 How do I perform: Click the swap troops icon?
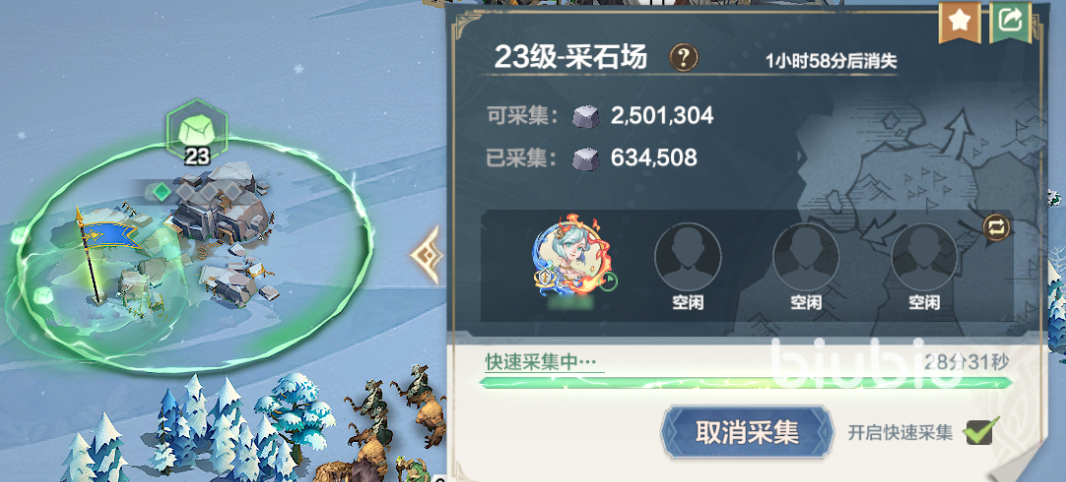point(996,226)
